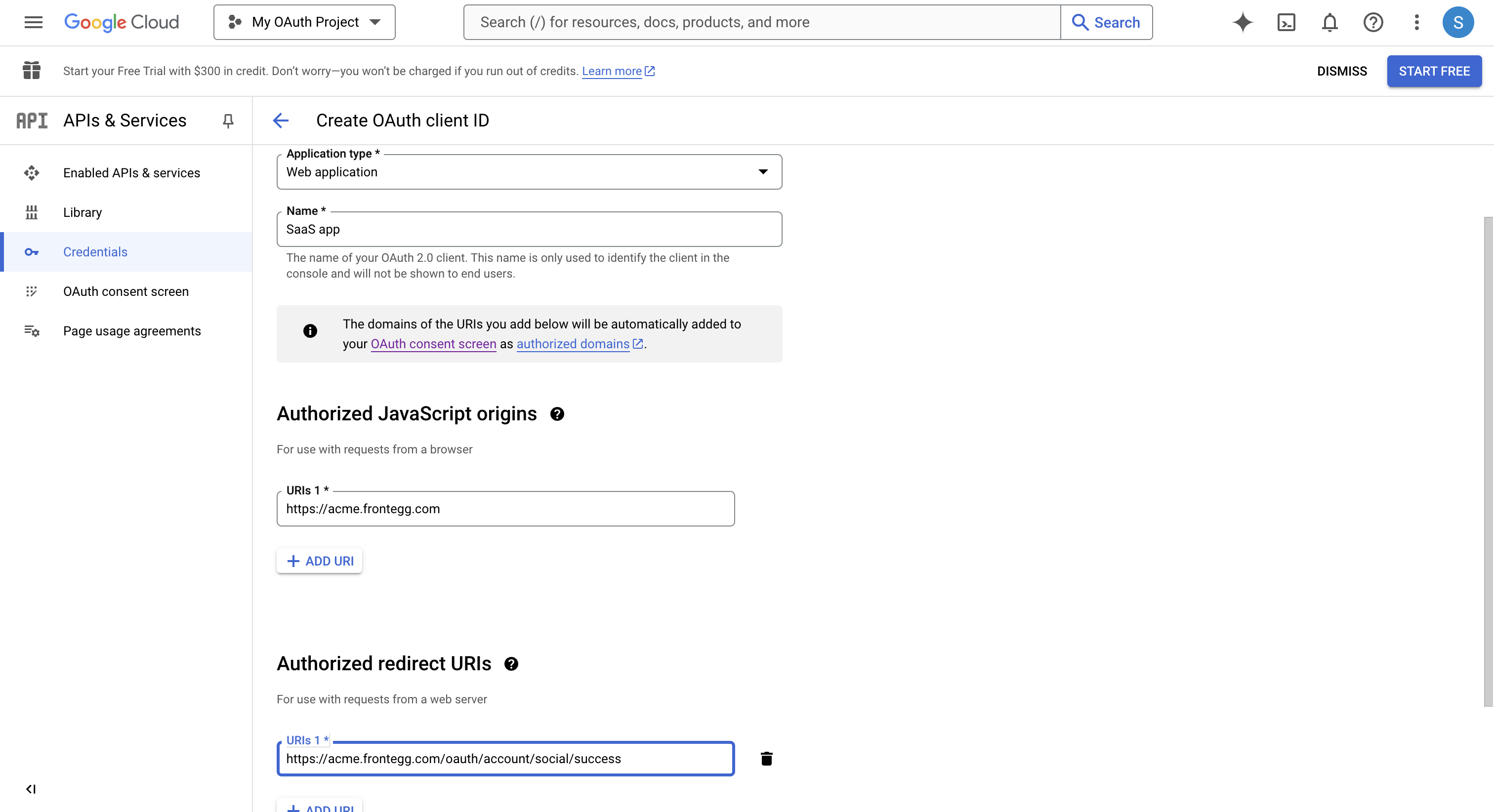Open Gemini AI assistant sparkle icon
The image size is (1494, 812).
[x=1243, y=22]
